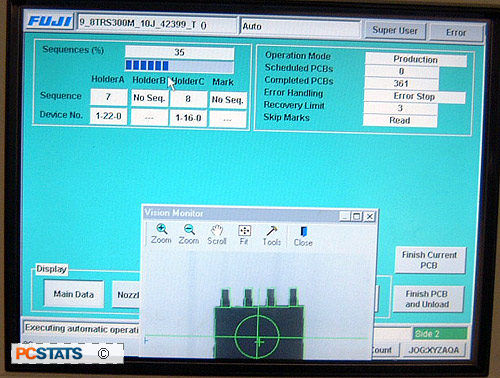Click the Auto mode field
Viewport: 500px width, 378px height.
point(300,27)
